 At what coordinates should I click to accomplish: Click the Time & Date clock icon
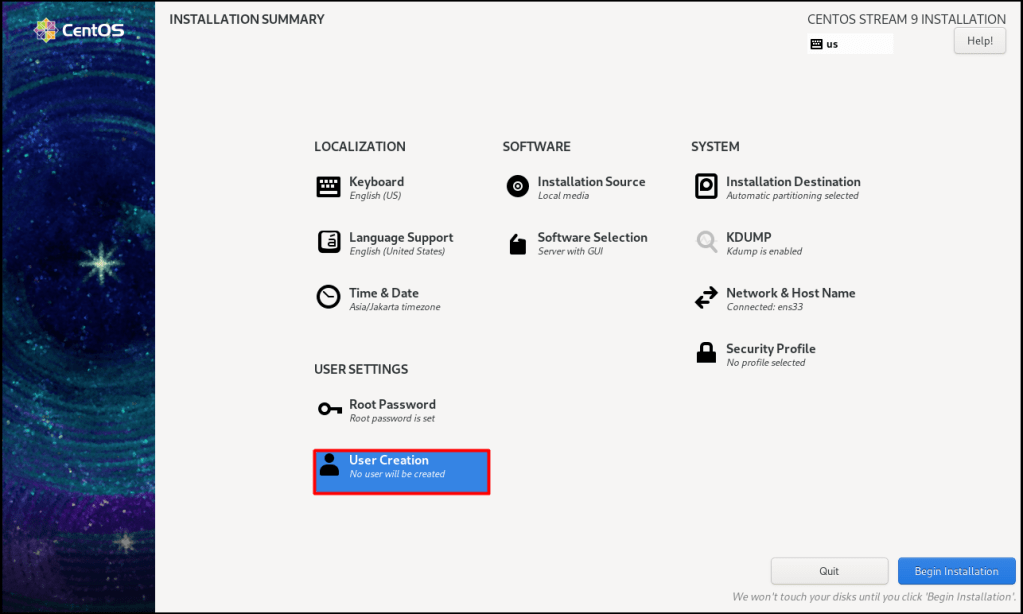click(328, 297)
